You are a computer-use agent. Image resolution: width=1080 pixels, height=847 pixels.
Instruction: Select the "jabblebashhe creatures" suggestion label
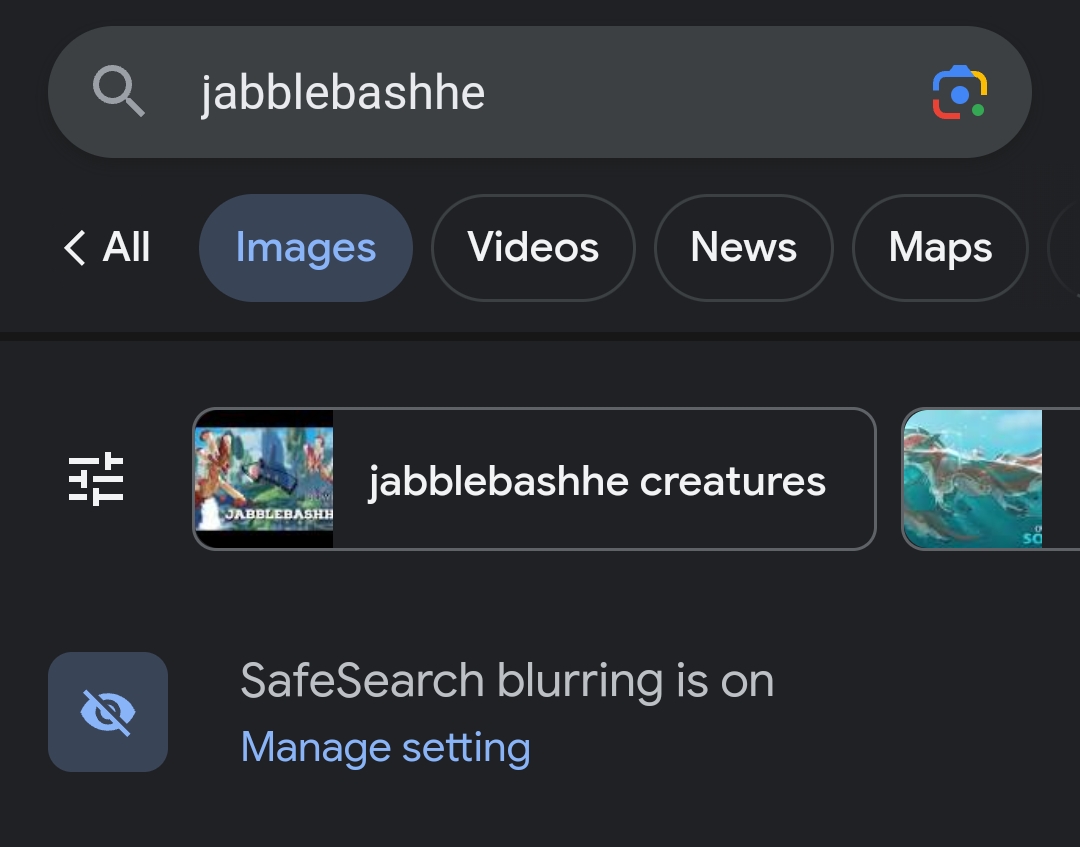597,481
